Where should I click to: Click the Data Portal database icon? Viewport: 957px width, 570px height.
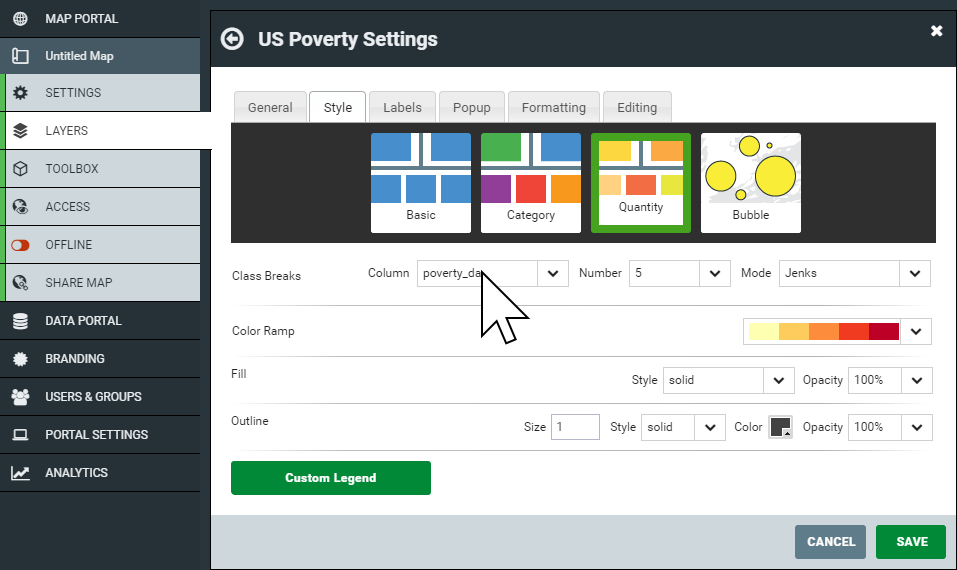point(20,321)
